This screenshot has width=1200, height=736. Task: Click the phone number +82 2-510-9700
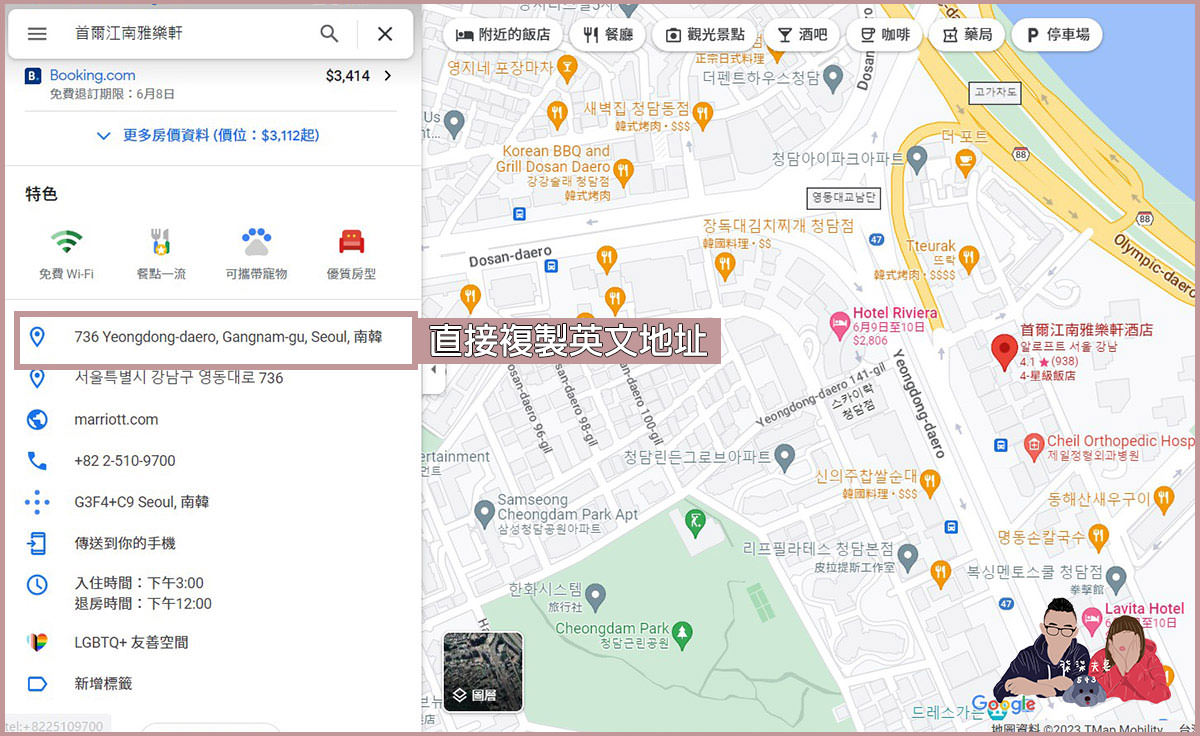(125, 461)
